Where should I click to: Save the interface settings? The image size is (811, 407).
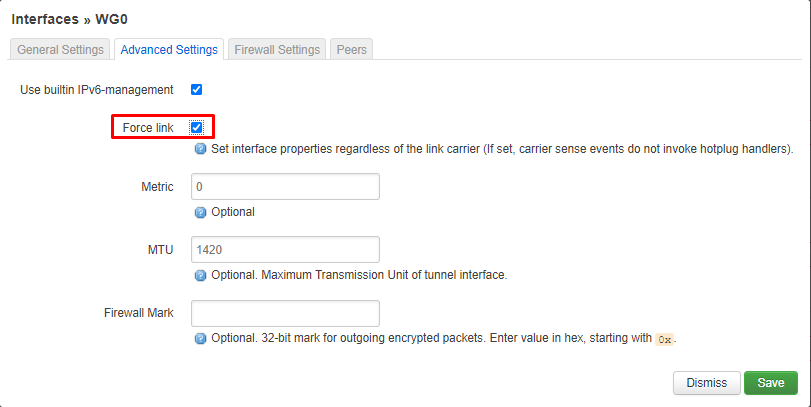(771, 383)
